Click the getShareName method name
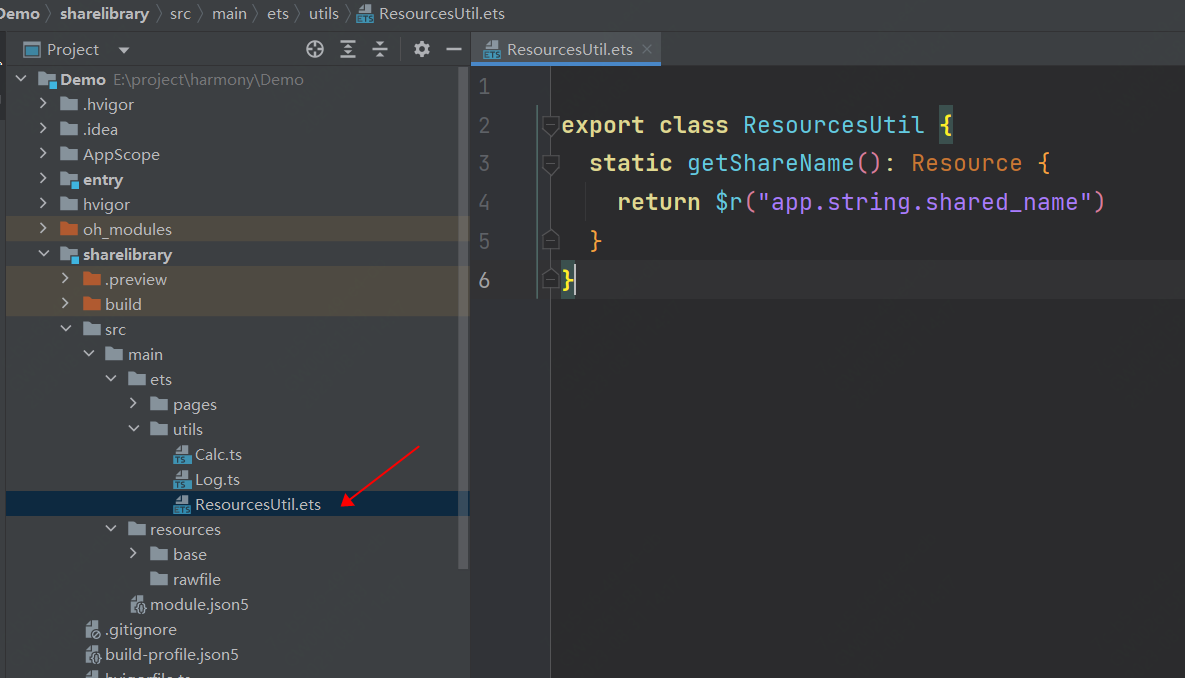The width and height of the screenshot is (1185, 678). [770, 163]
